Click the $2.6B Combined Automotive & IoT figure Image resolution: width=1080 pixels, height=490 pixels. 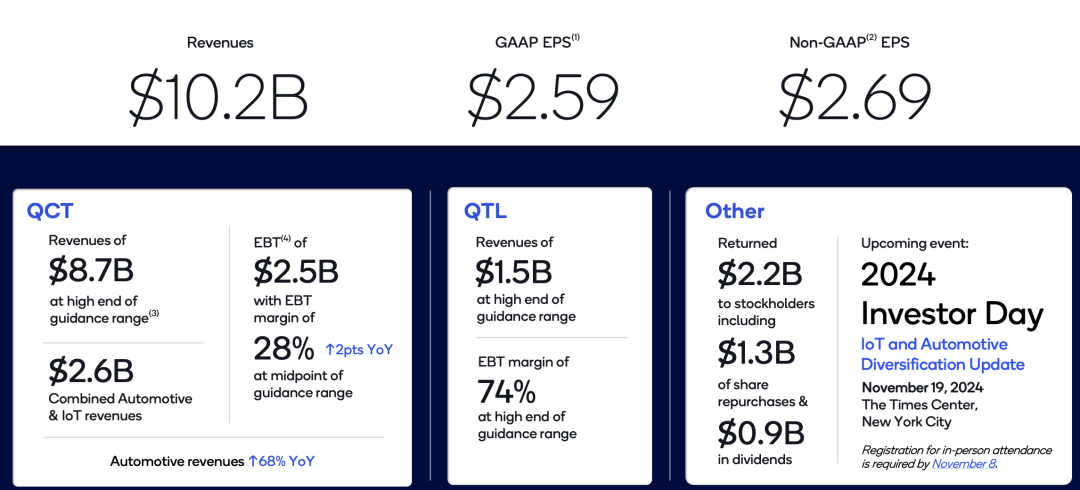[91, 371]
